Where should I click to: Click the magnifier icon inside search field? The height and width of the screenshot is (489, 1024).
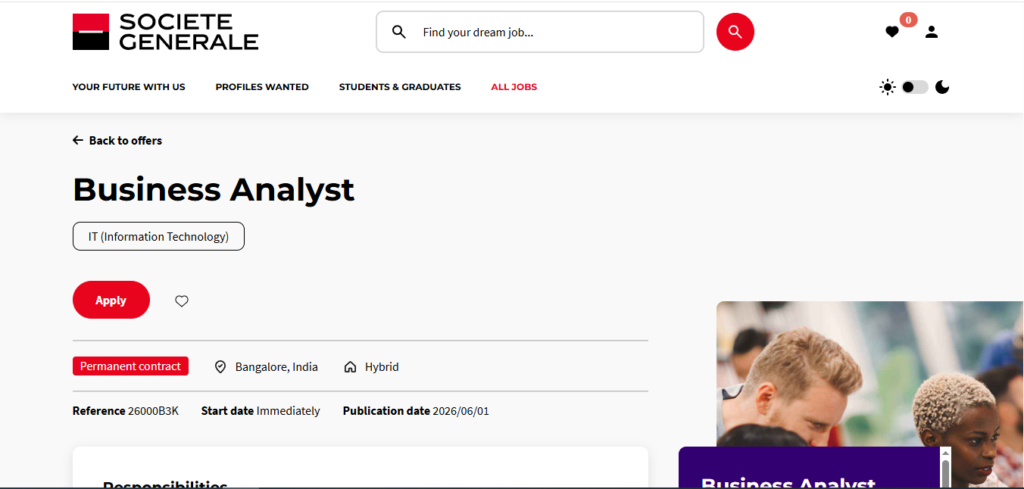pos(398,32)
